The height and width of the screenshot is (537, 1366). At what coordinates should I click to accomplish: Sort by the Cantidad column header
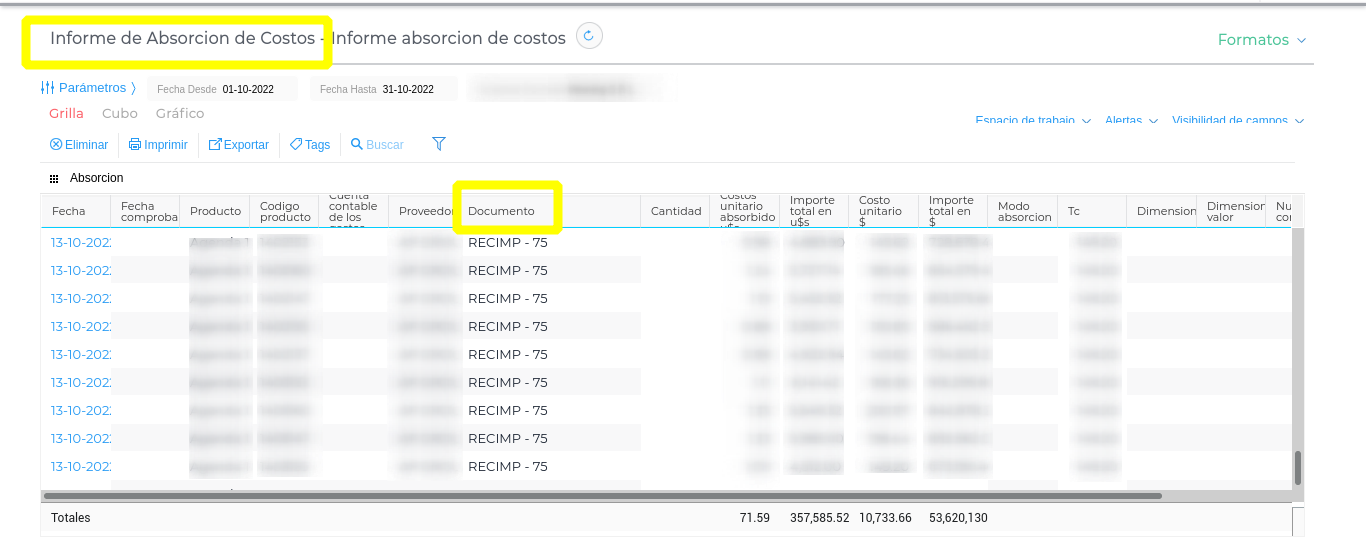click(675, 211)
